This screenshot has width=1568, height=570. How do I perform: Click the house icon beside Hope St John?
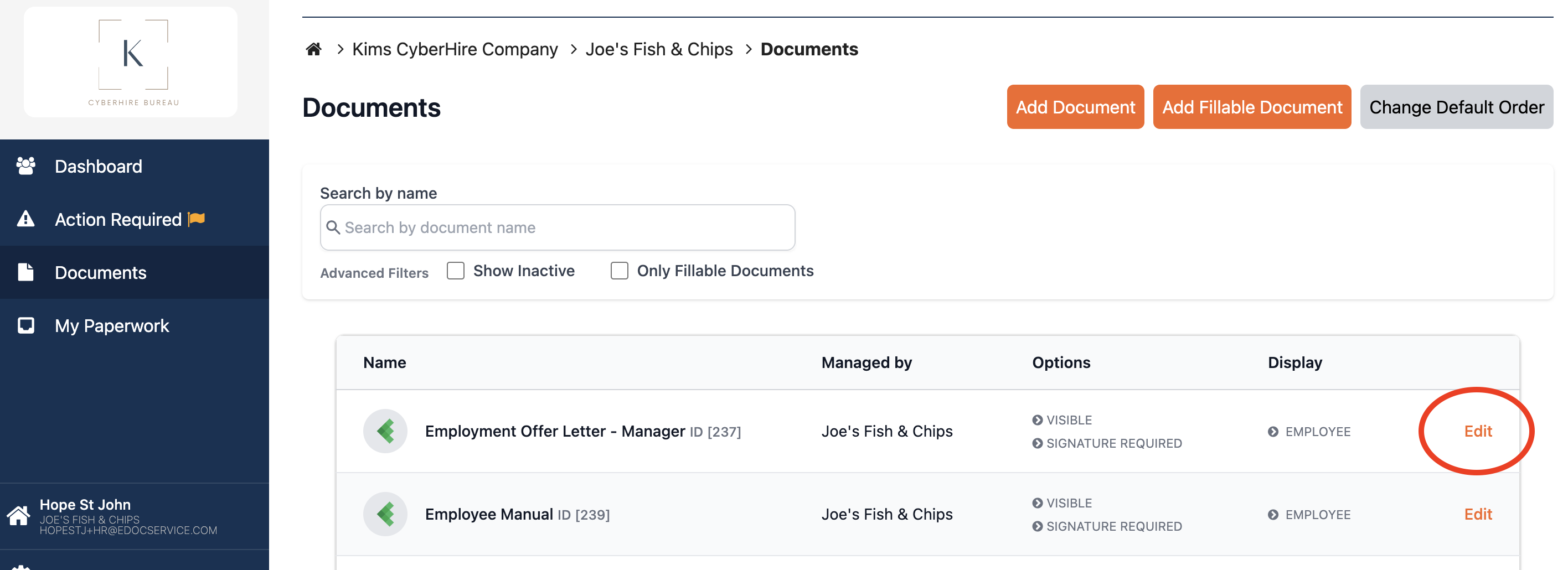pyautogui.click(x=18, y=516)
